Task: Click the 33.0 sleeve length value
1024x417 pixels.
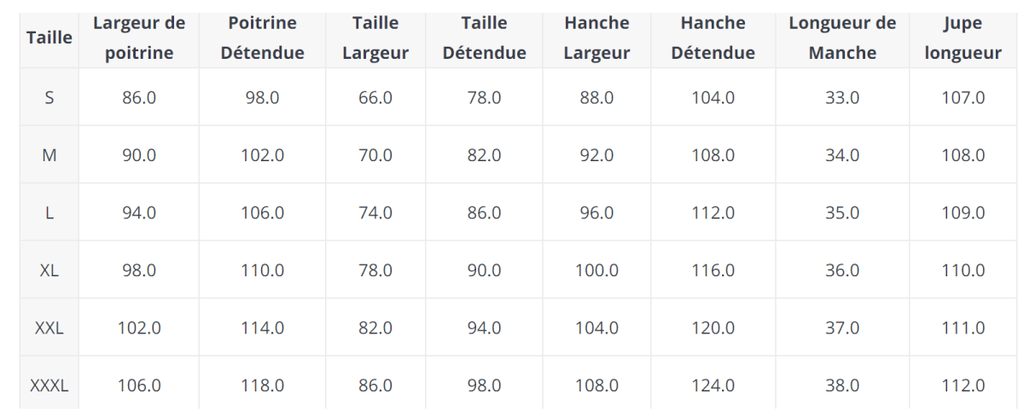Action: pos(842,98)
